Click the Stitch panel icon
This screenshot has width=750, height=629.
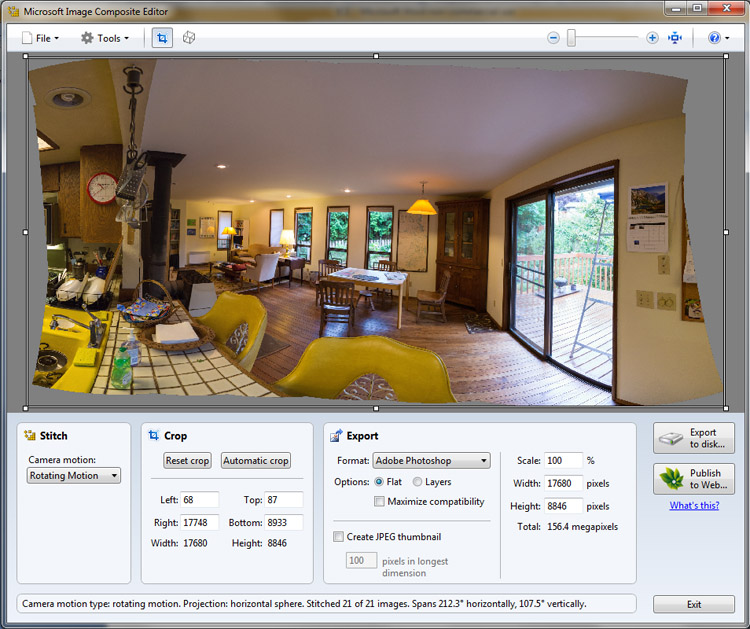tap(30, 435)
